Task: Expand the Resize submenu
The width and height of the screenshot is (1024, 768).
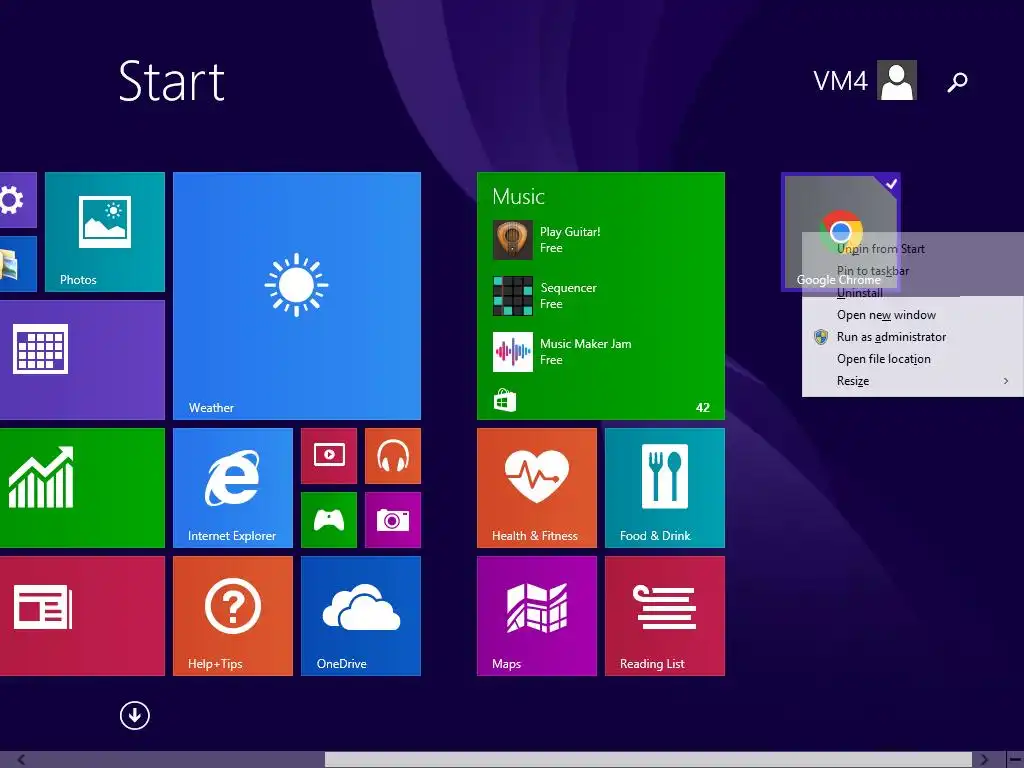Action: [913, 381]
